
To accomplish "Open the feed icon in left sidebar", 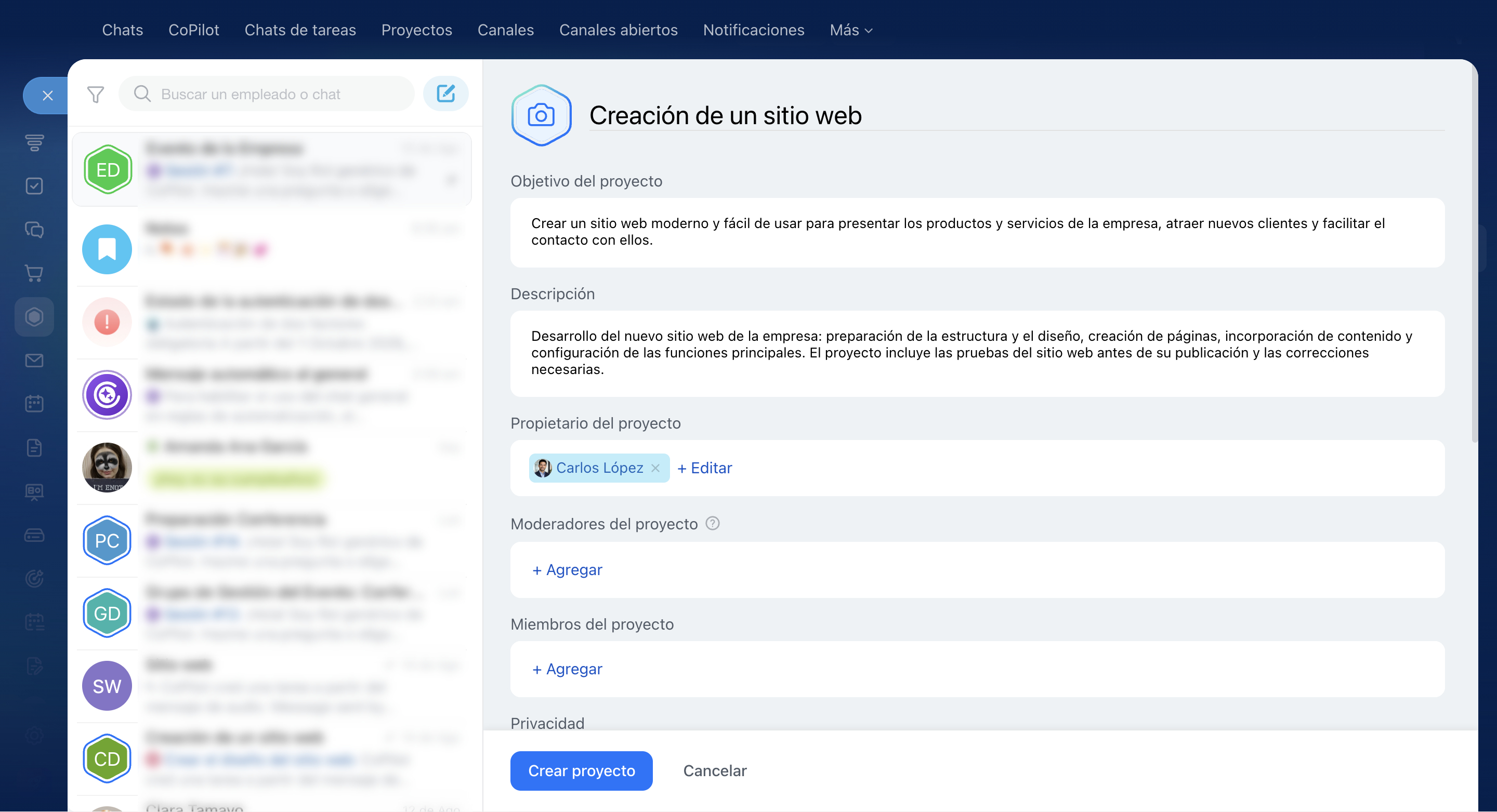I will tap(34, 143).
